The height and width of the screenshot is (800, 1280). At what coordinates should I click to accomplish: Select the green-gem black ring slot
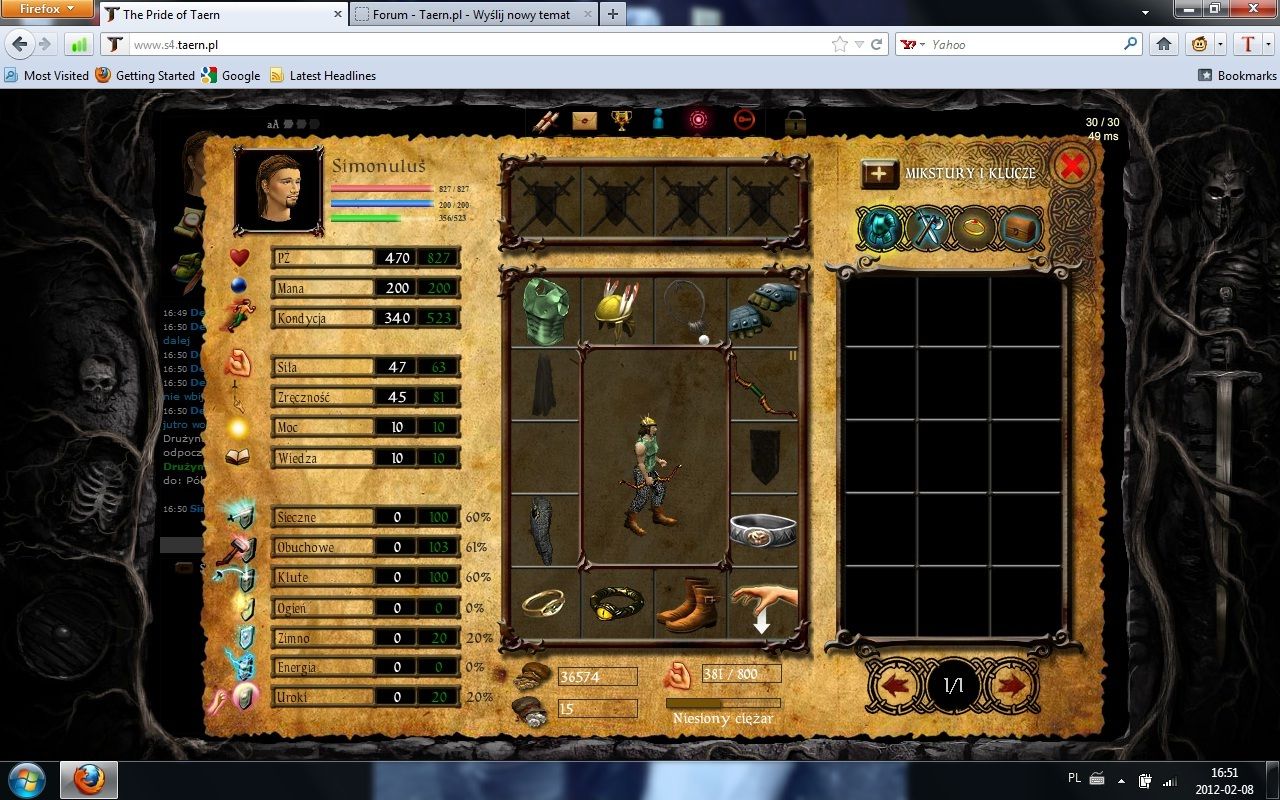pyautogui.click(x=618, y=603)
